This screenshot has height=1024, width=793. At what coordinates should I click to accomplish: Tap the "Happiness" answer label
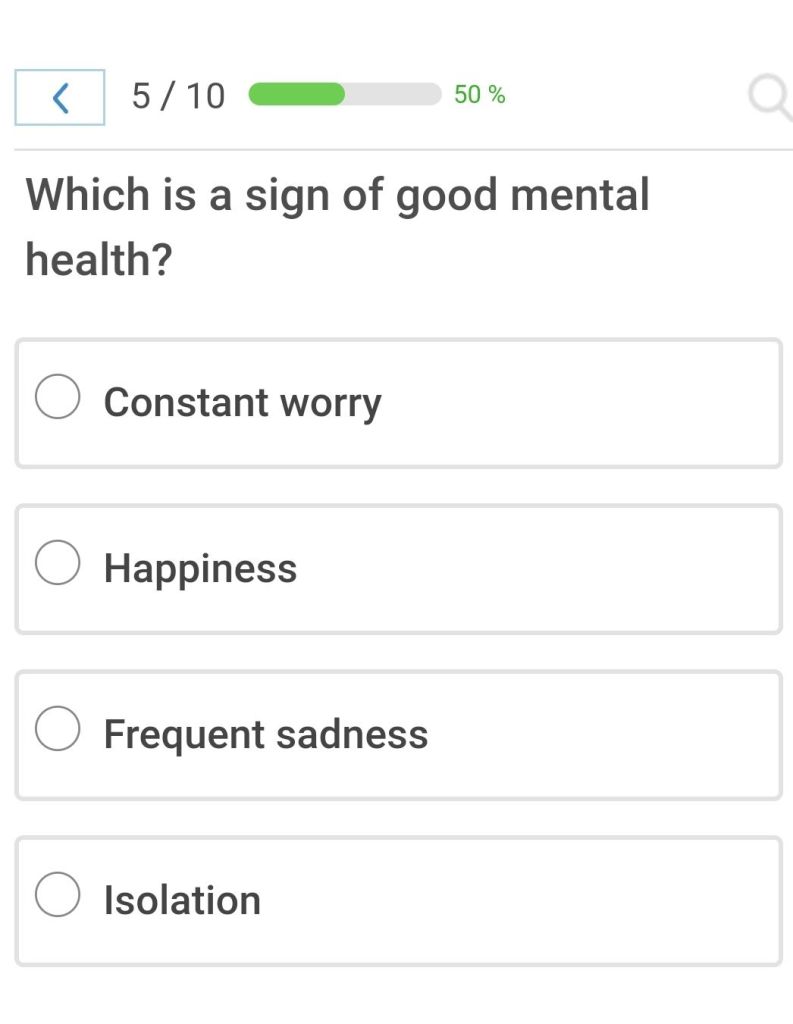[200, 568]
